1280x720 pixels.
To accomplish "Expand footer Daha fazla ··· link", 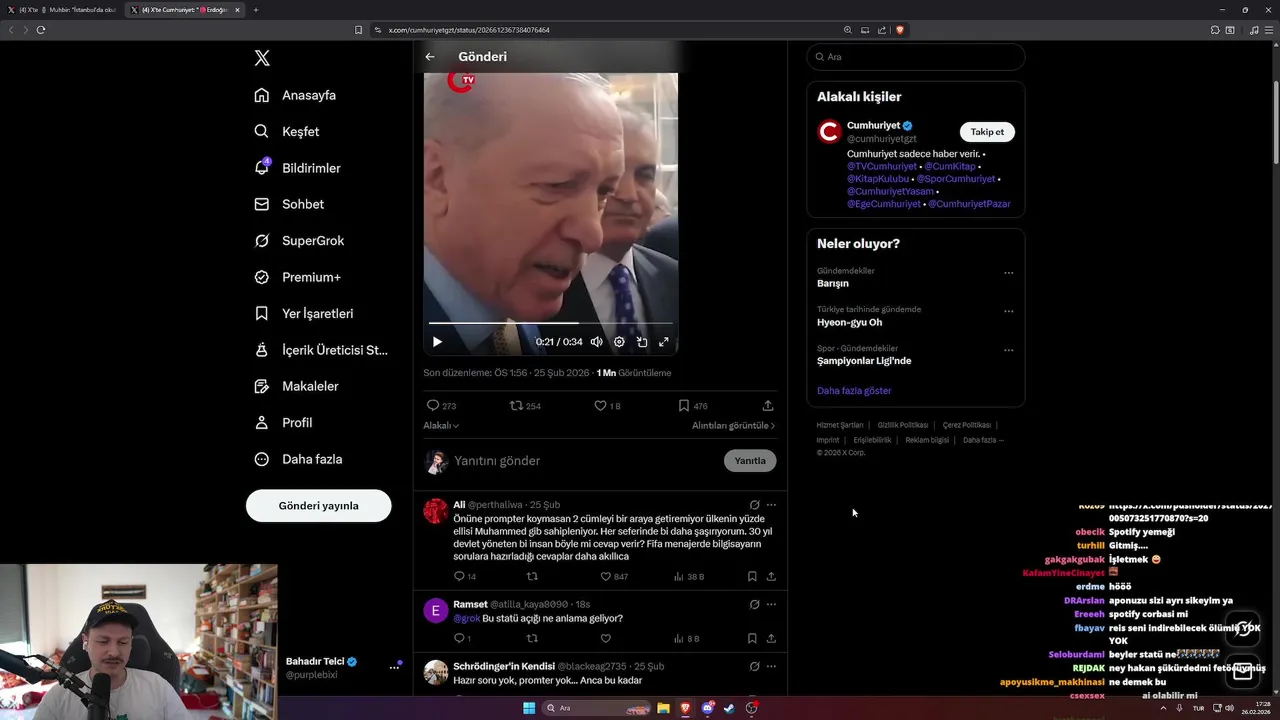I will (983, 440).
